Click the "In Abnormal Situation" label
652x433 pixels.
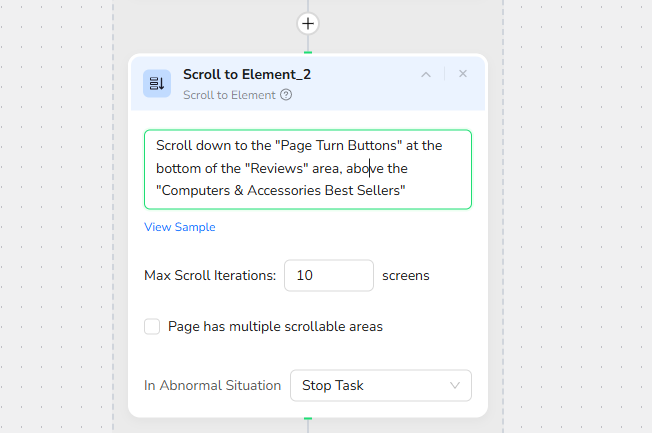[213, 385]
